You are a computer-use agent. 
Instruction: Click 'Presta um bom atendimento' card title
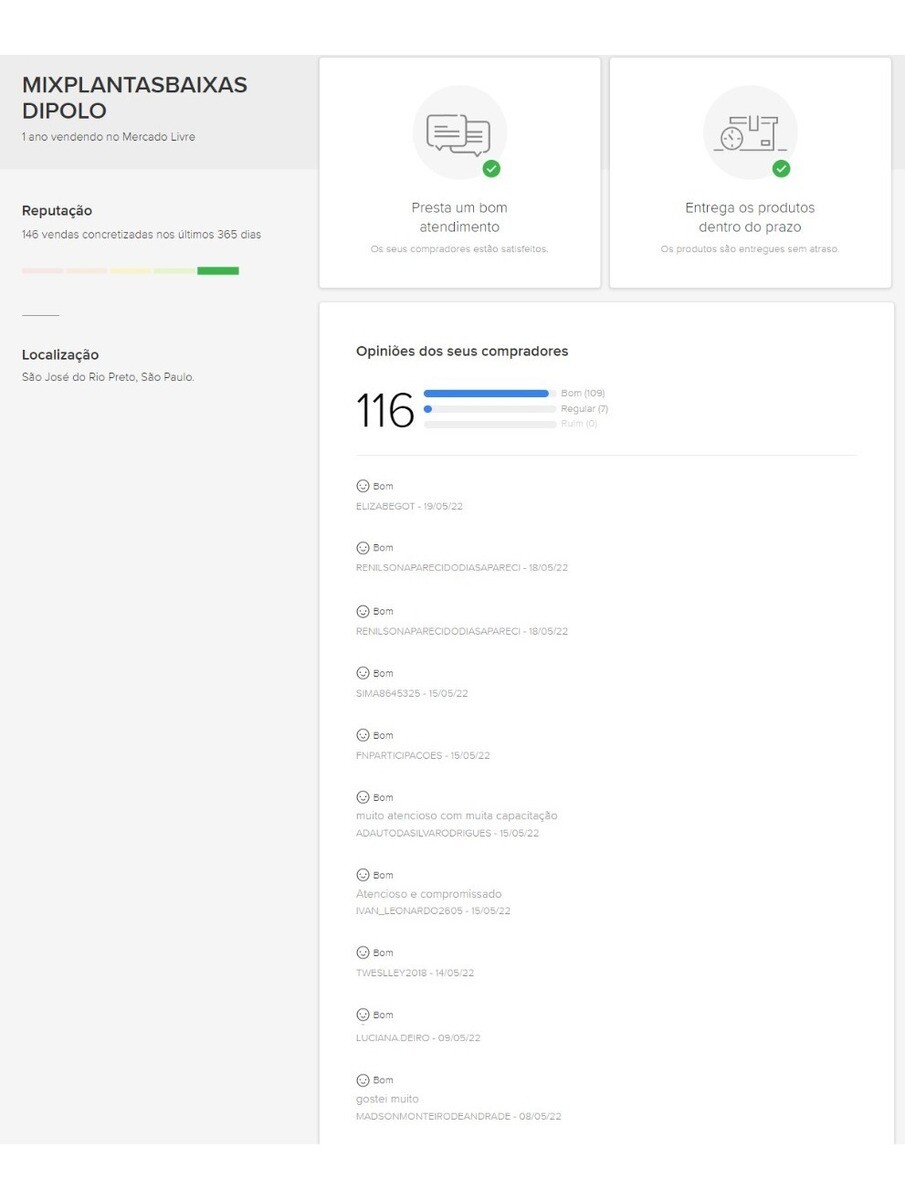point(459,217)
